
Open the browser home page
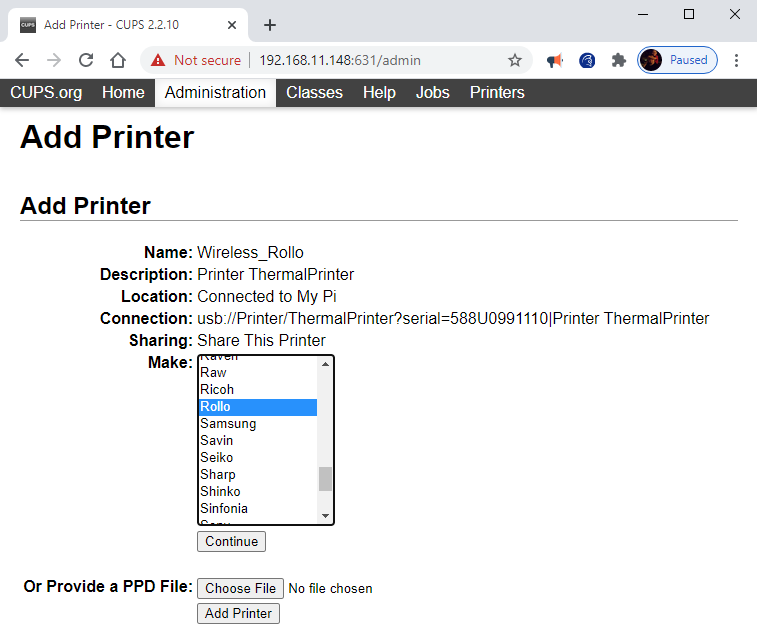(x=118, y=60)
